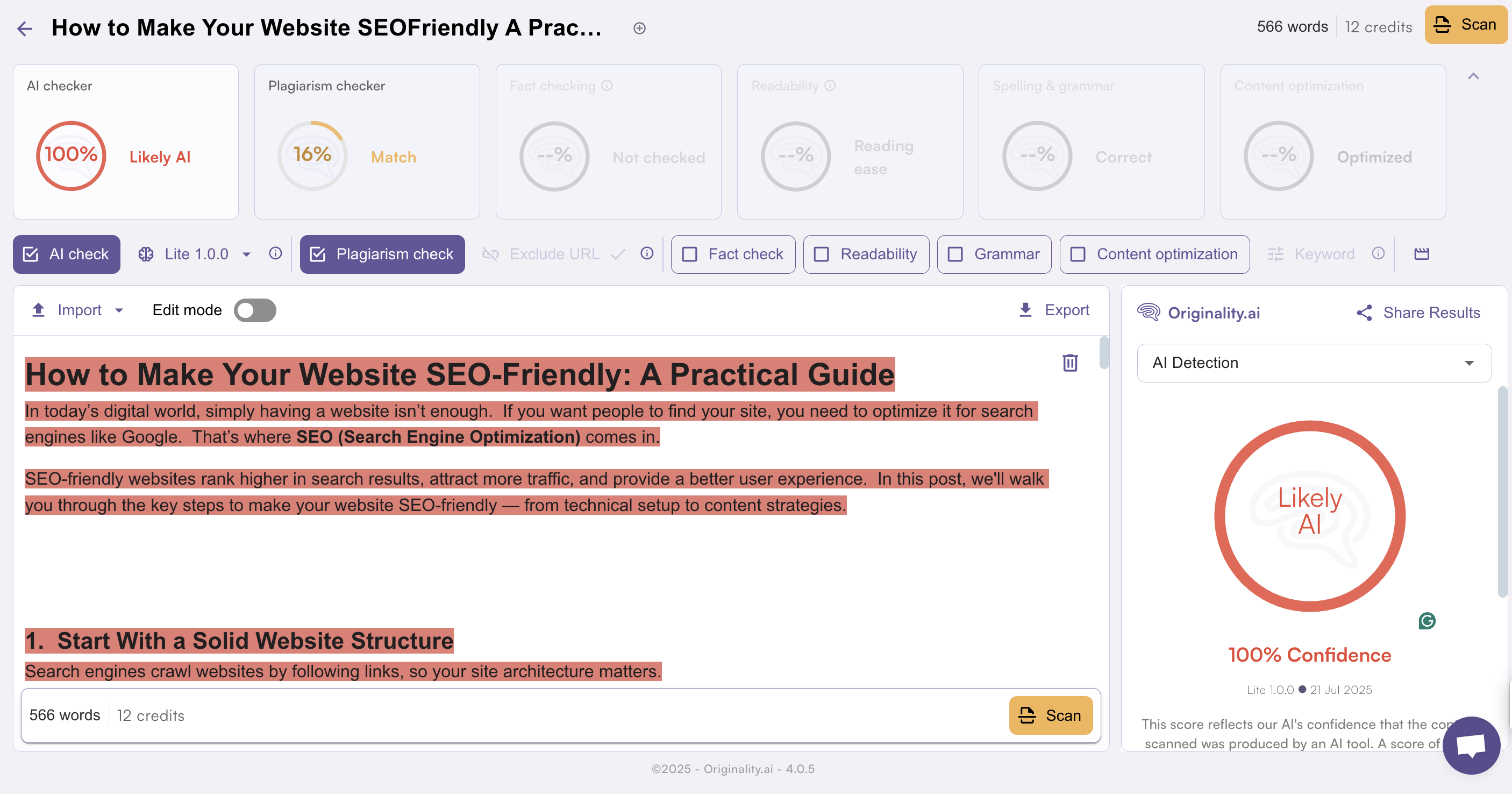This screenshot has width=1512, height=794.
Task: Click the '566 words' count in bottom bar
Action: click(x=65, y=715)
